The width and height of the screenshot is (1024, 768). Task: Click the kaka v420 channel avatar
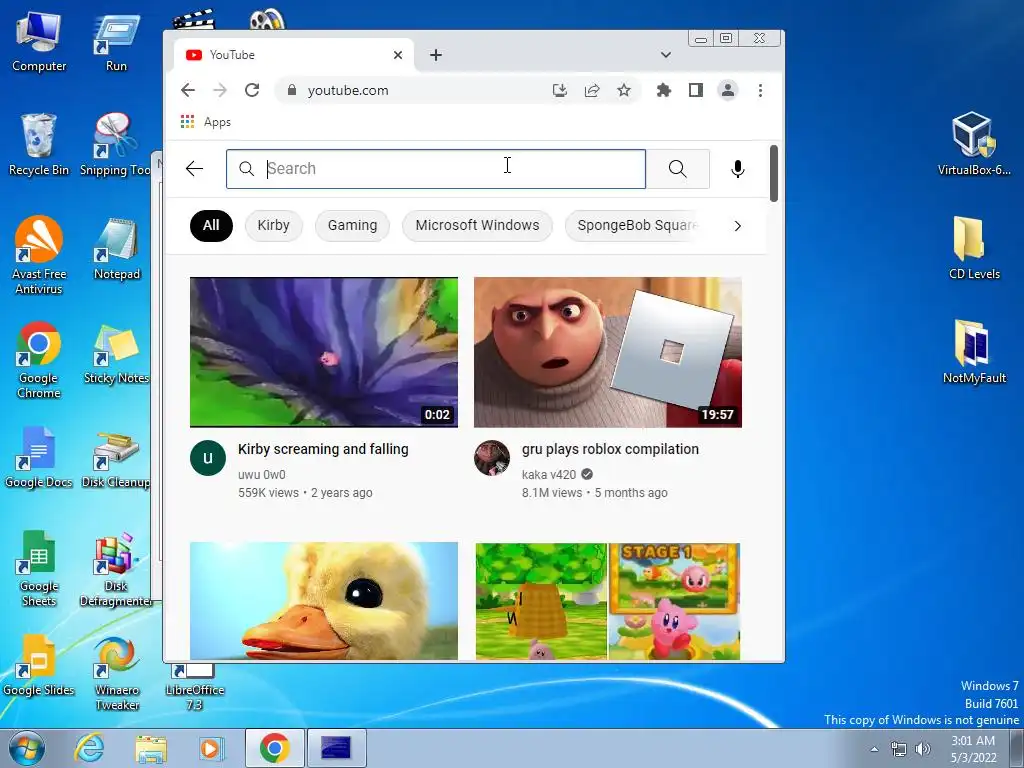[492, 458]
